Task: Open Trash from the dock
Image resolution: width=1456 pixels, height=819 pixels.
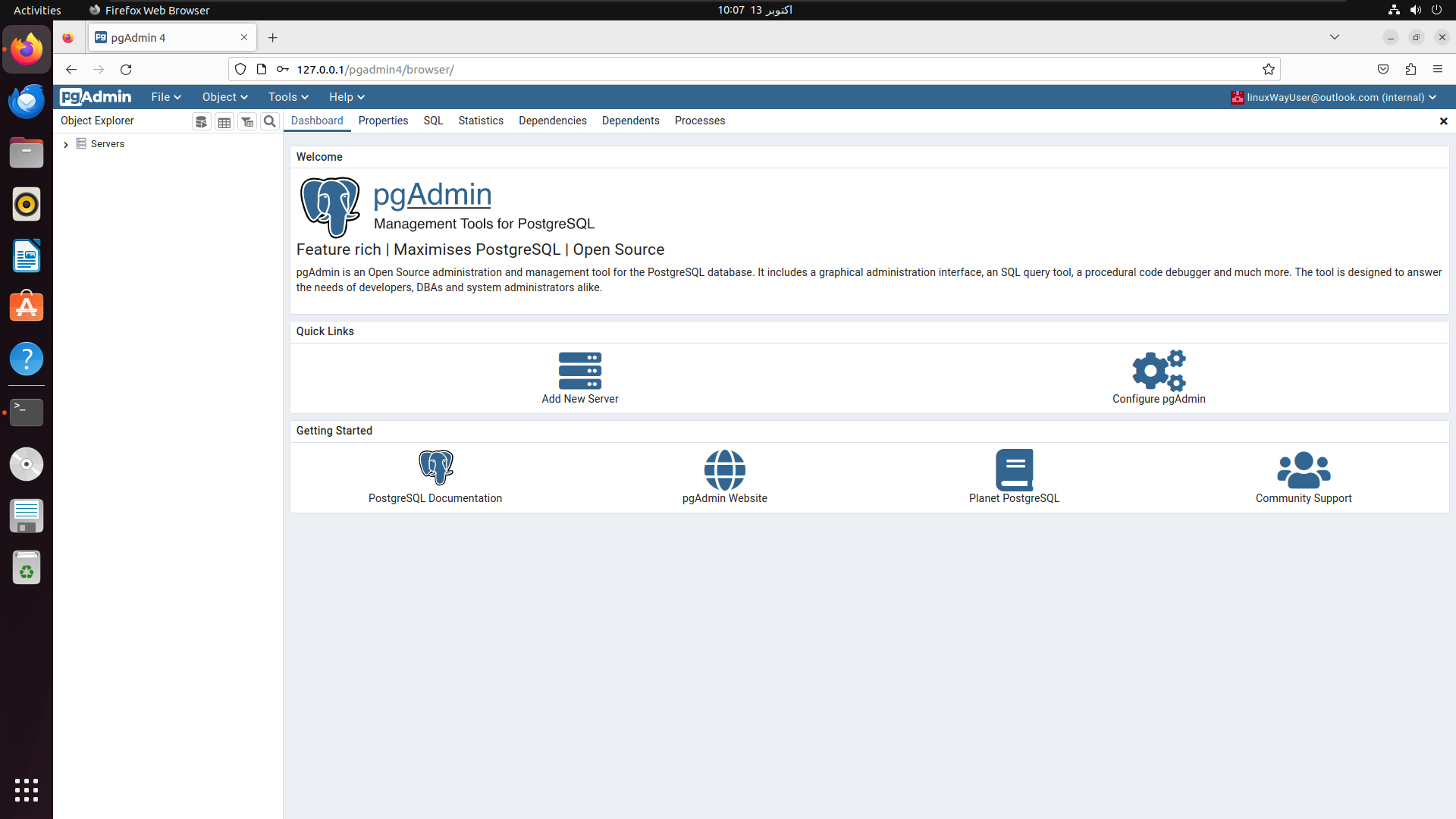Action: click(27, 567)
